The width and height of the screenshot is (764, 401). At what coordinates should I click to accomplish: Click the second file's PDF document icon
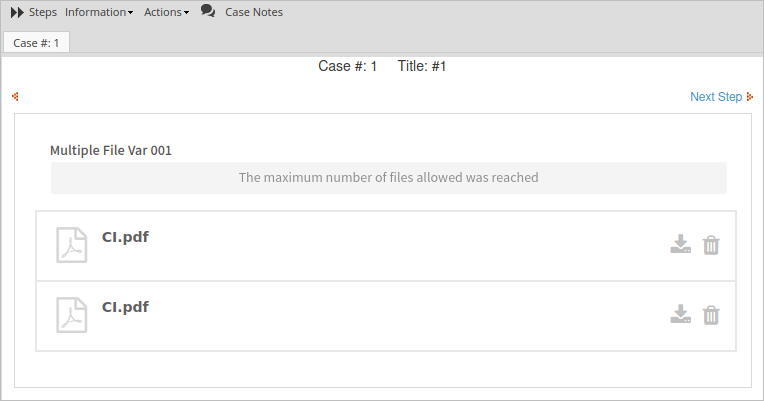point(71,315)
